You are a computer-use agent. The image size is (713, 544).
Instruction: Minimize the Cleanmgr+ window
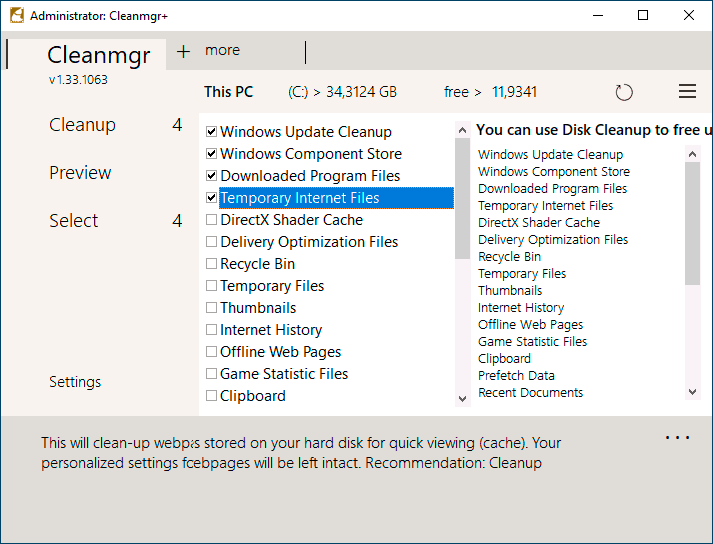click(x=598, y=15)
